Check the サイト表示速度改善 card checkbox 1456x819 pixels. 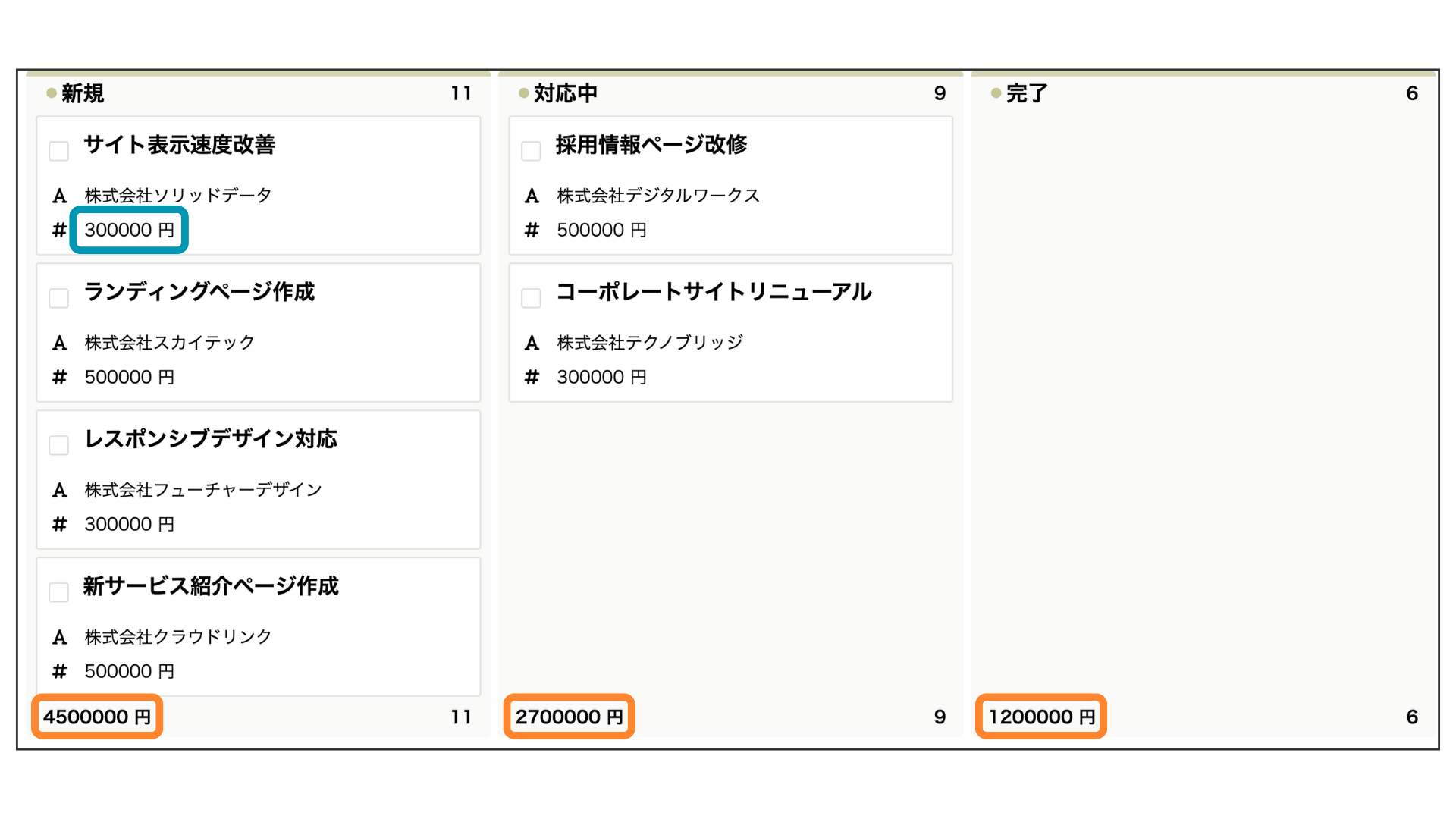pos(59,151)
